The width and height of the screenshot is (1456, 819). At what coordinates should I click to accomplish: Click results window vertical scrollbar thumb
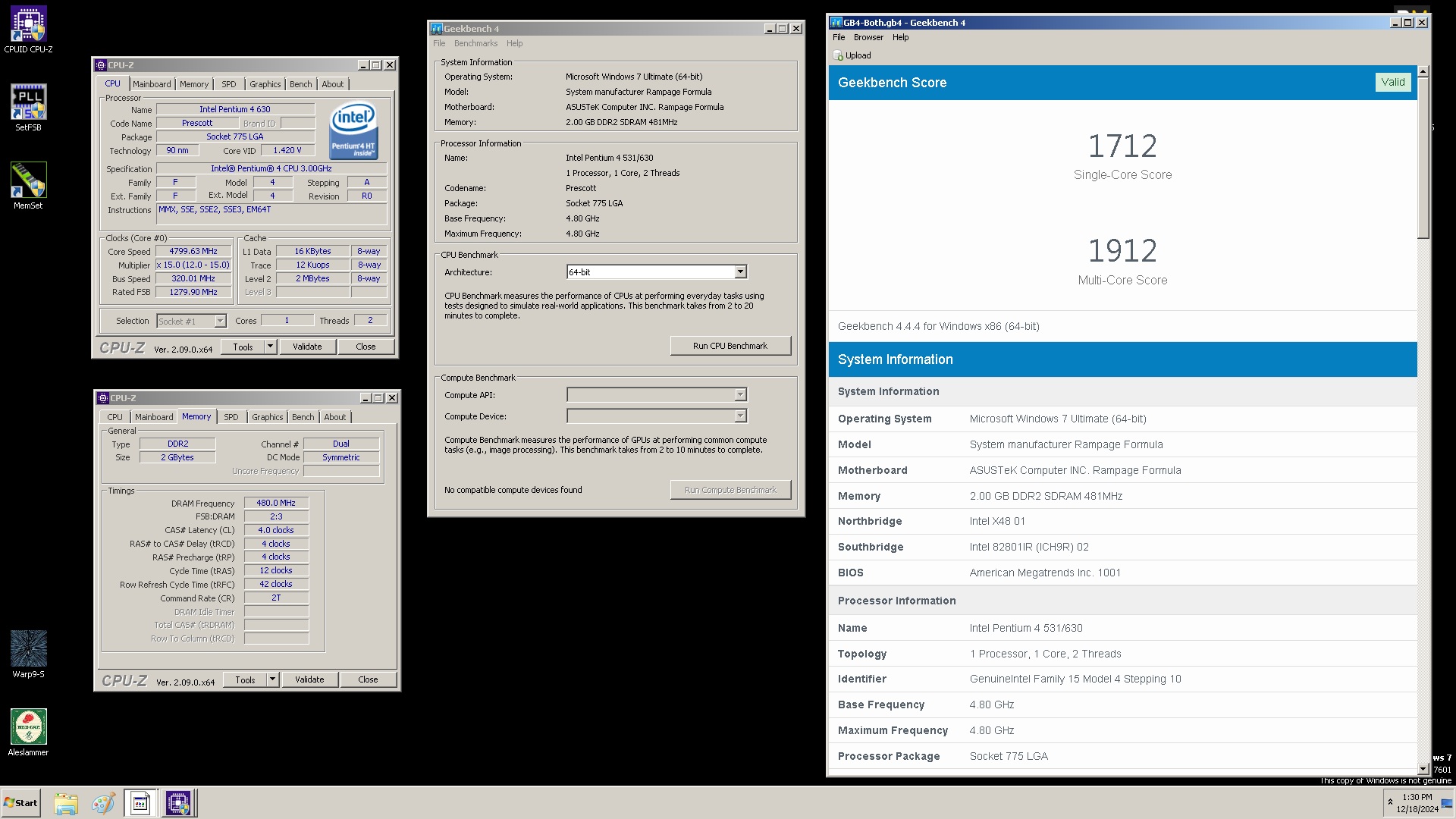(x=1423, y=157)
